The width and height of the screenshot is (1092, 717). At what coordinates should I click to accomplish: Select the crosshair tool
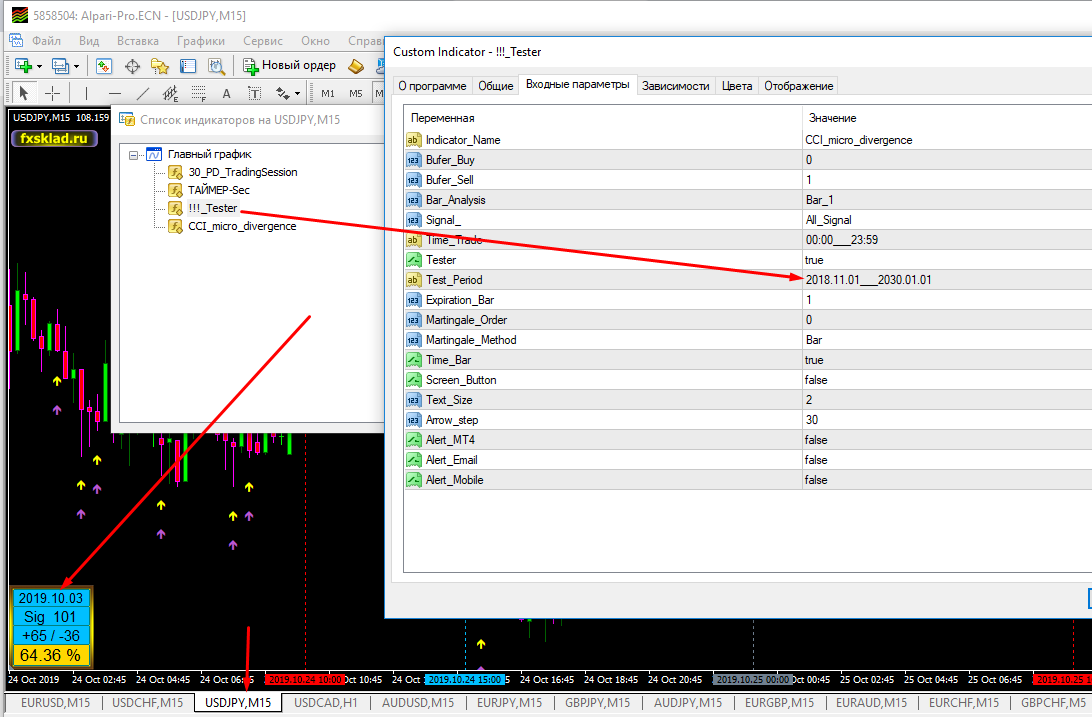[x=52, y=93]
